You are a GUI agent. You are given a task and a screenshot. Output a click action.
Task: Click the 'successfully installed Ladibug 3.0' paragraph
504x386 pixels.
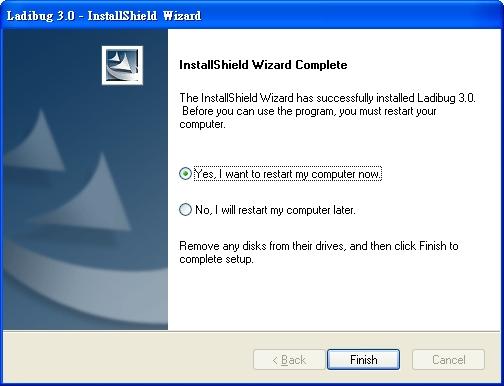[x=327, y=111]
